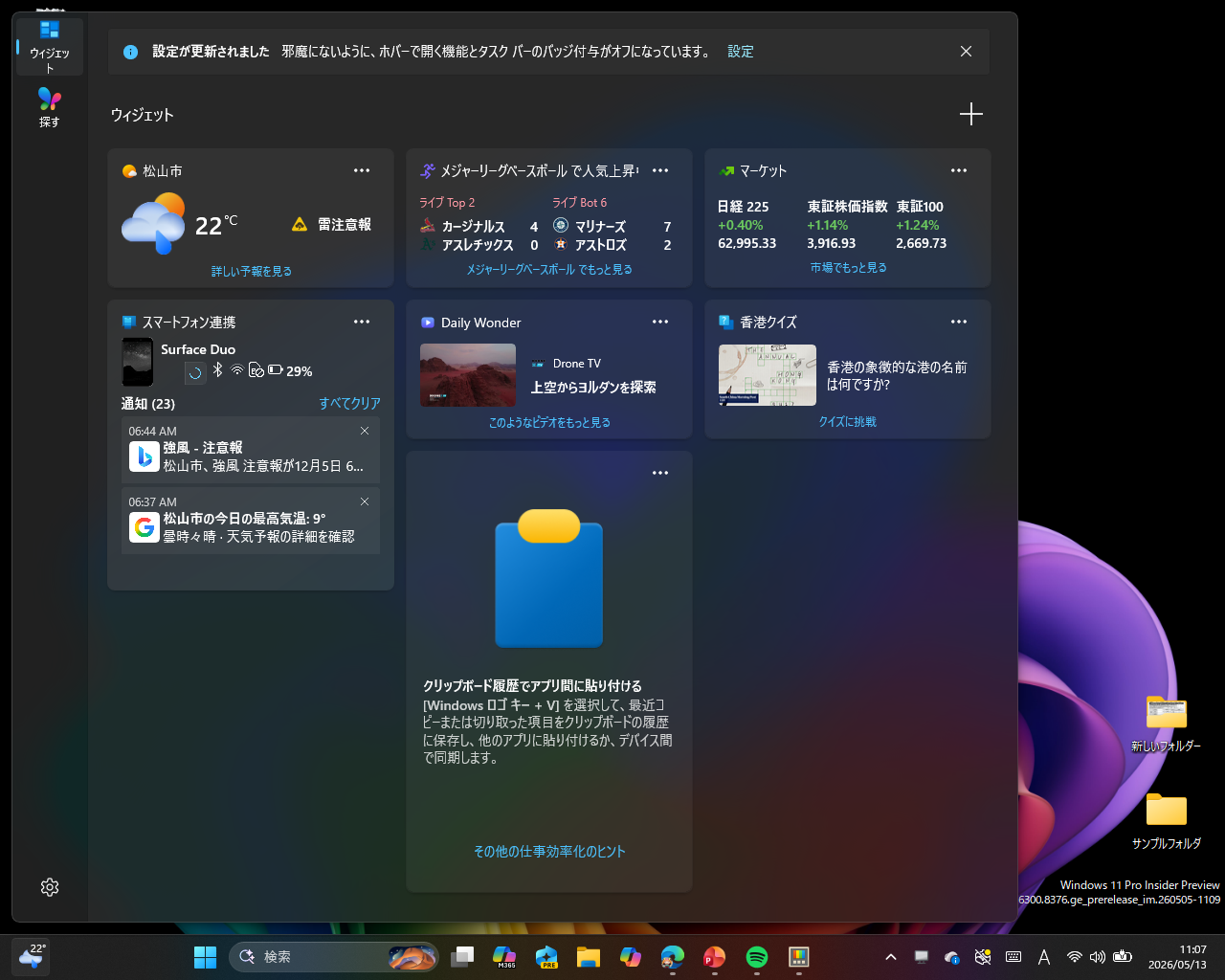Open メジャーリーグベースボール でもっと見る link

[x=549, y=270]
